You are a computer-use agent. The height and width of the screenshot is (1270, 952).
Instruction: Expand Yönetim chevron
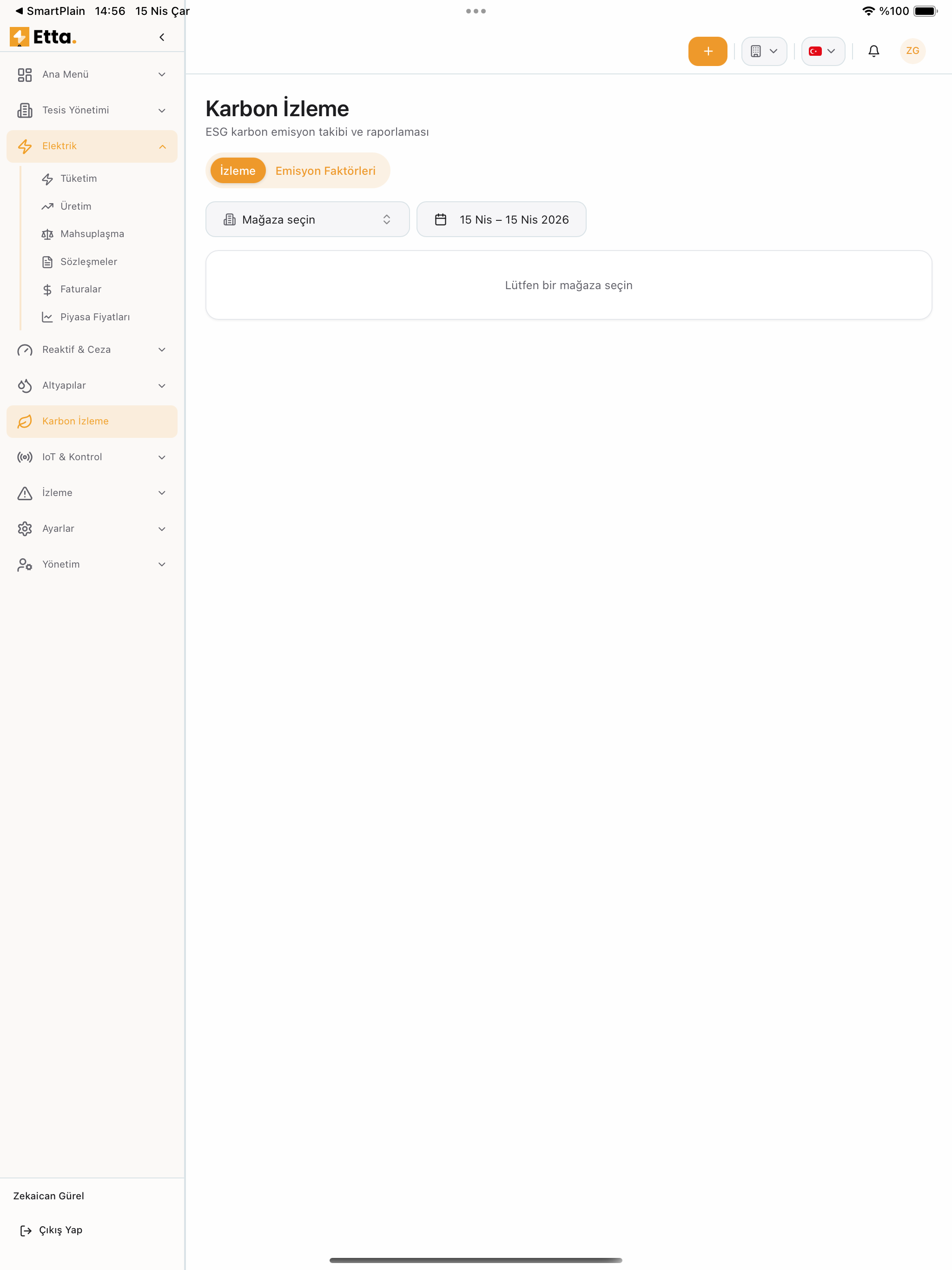click(162, 565)
